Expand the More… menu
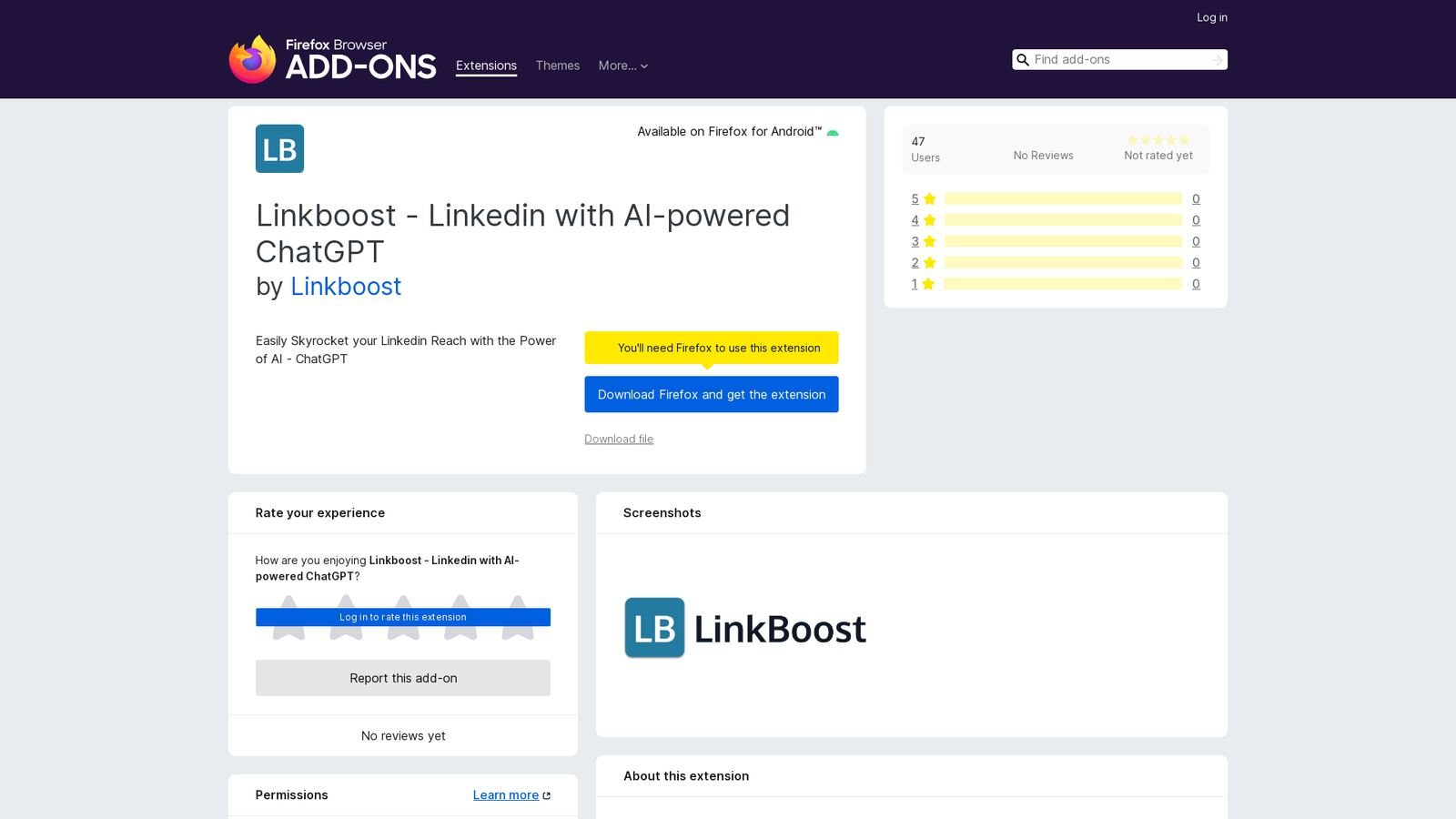 pos(623,66)
